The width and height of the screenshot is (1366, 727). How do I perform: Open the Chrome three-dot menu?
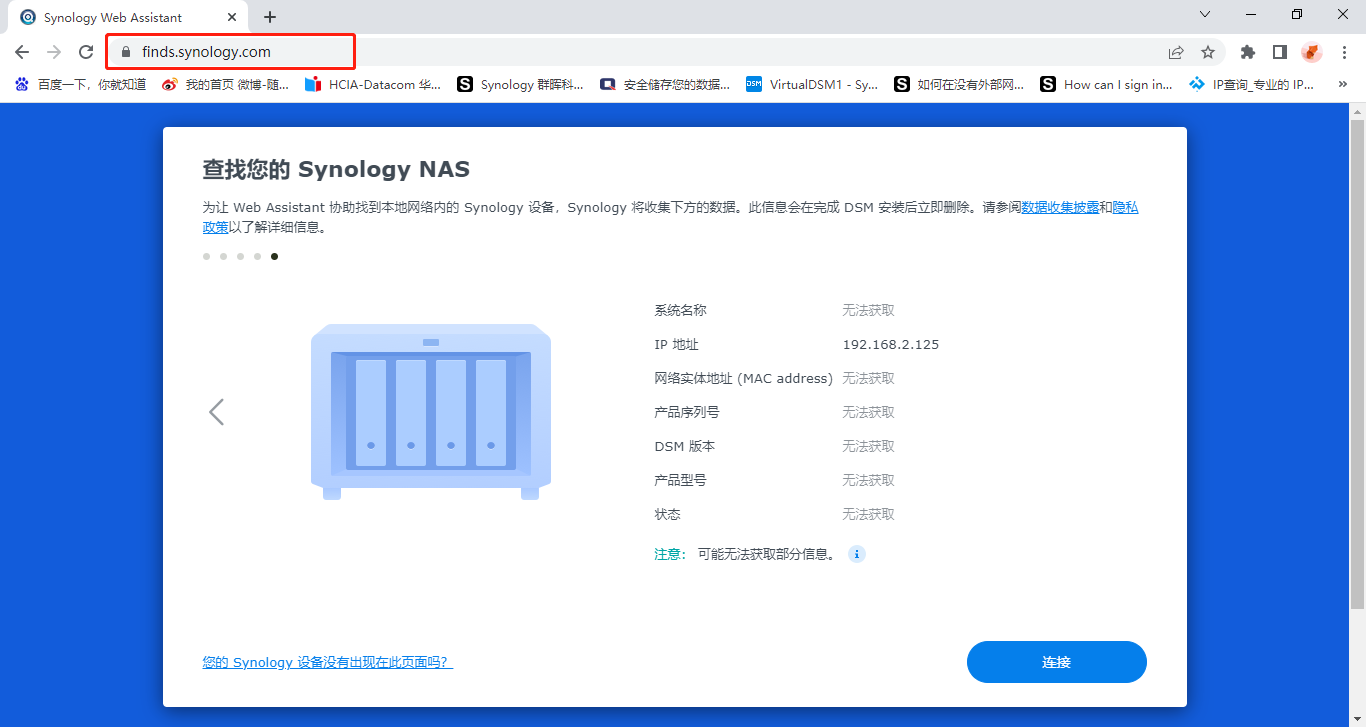pos(1344,52)
